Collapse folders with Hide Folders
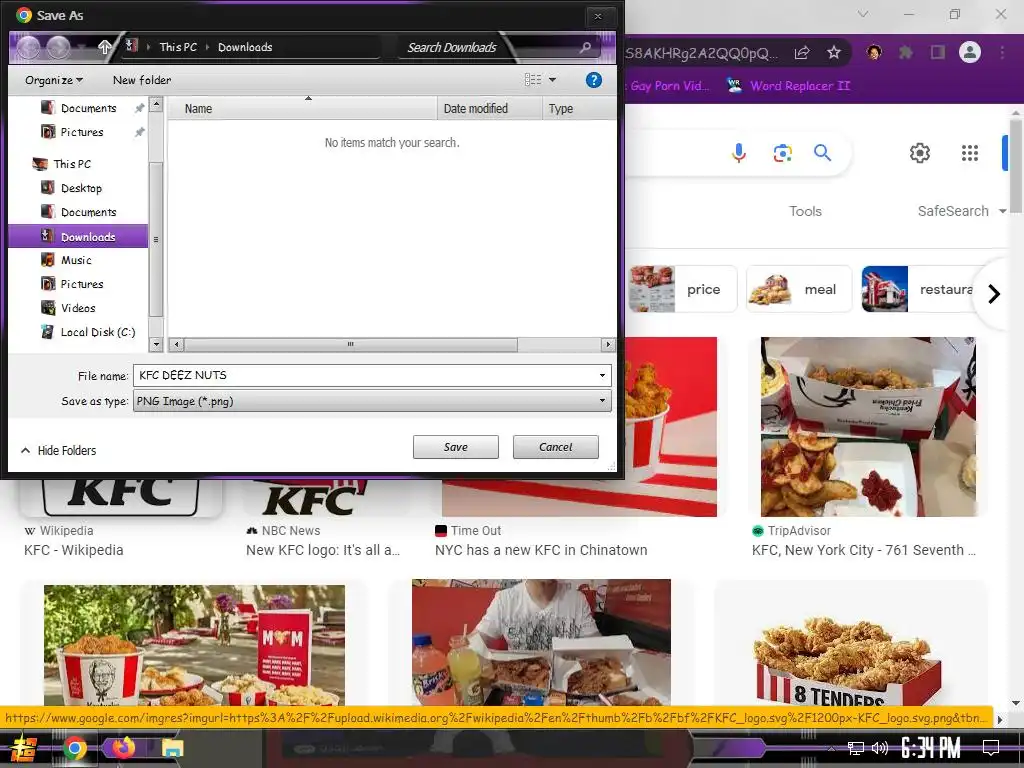Viewport: 1024px width, 768px height. 59,451
